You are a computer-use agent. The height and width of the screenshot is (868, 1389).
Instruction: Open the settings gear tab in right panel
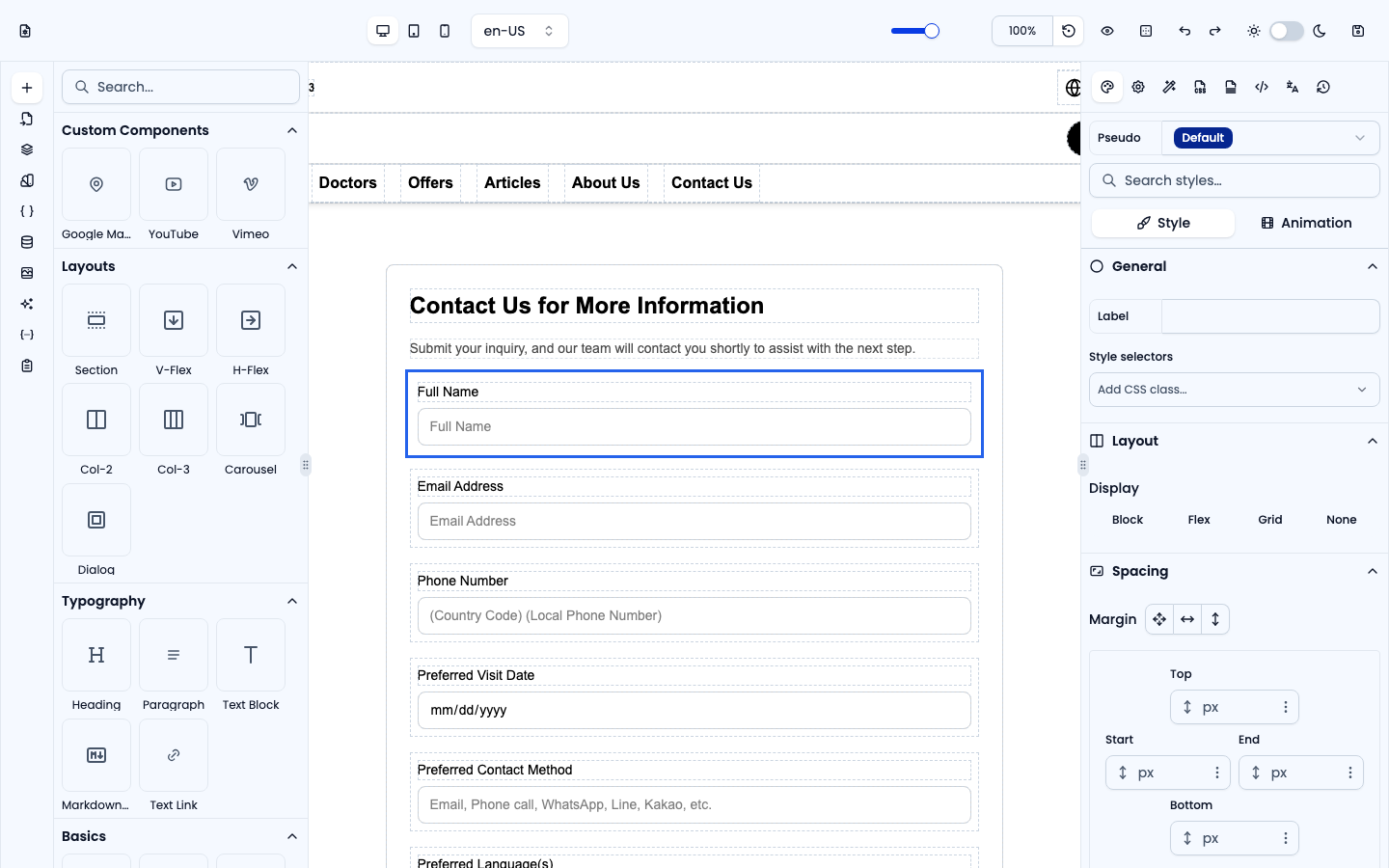1138,87
